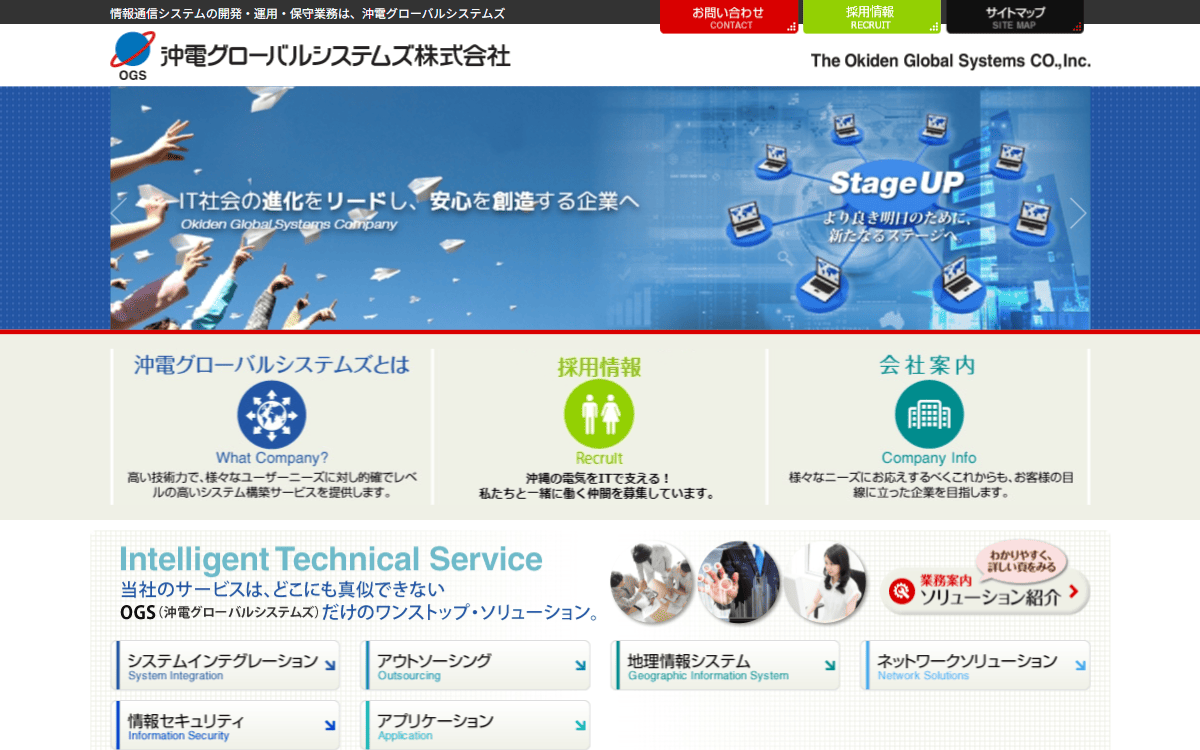Click arrow icon on 地理情報システム button
1200x750 pixels.
(830, 666)
